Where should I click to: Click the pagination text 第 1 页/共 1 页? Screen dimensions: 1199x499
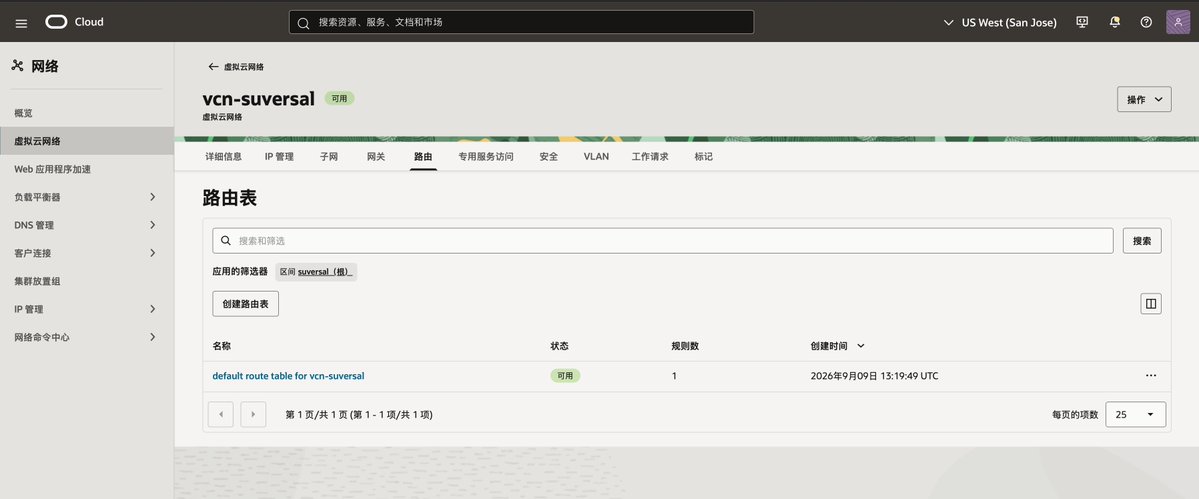pyautogui.click(x=316, y=415)
